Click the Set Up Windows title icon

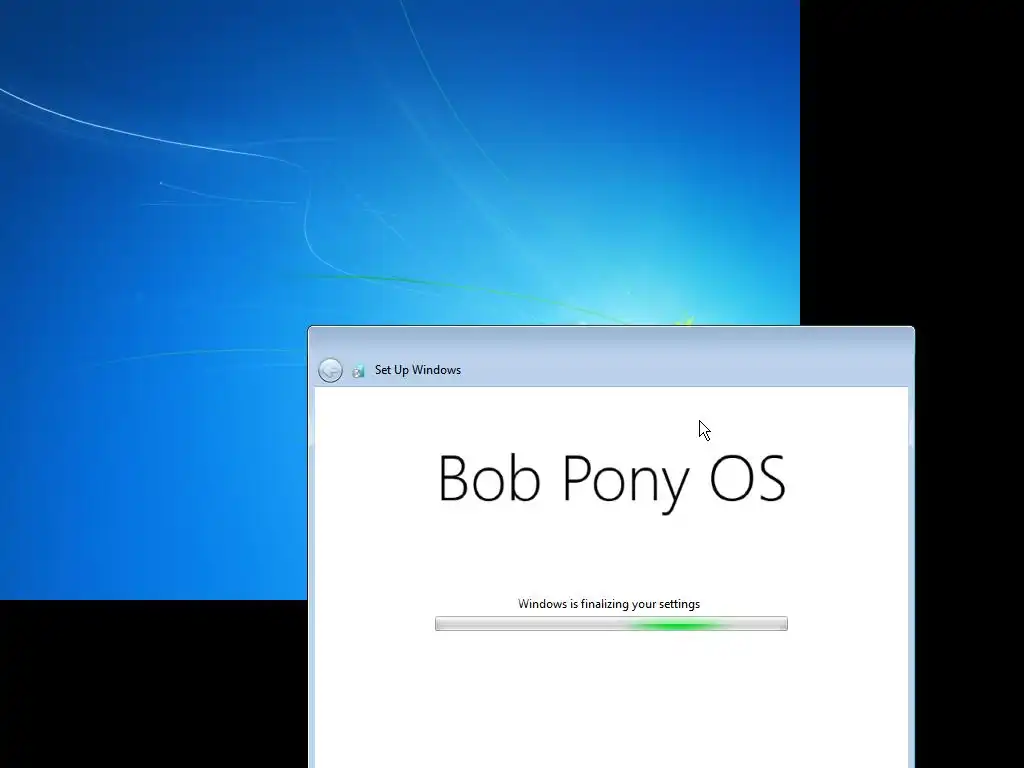coord(359,371)
